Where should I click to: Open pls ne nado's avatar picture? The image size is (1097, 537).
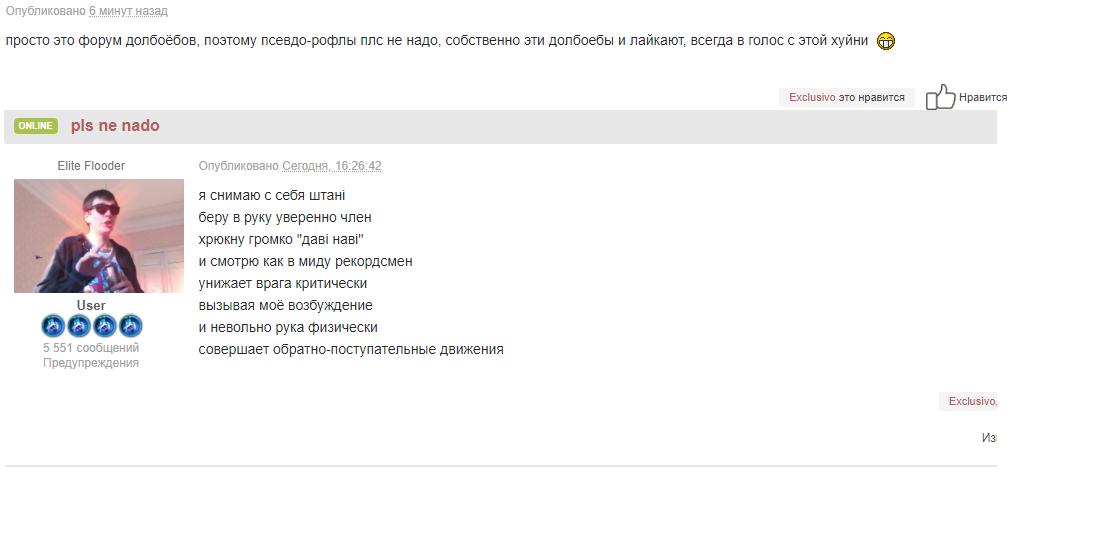99,236
